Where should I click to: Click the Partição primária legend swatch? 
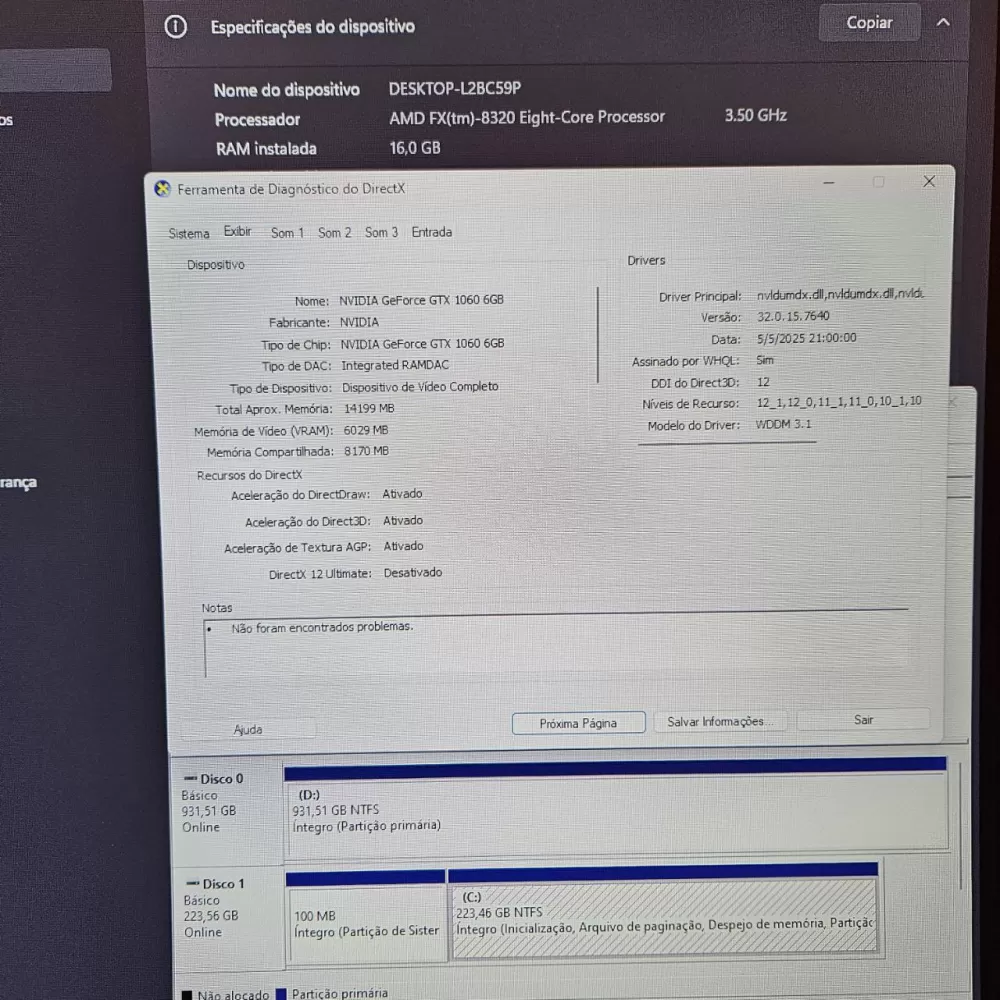(281, 994)
